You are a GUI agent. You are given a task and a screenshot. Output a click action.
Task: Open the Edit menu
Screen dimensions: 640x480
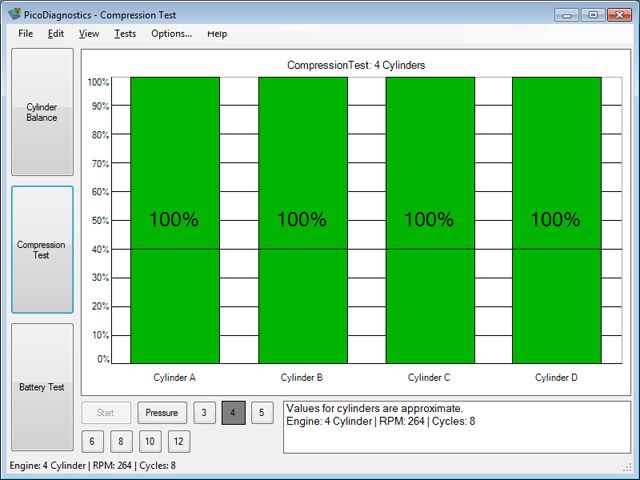pyautogui.click(x=56, y=33)
